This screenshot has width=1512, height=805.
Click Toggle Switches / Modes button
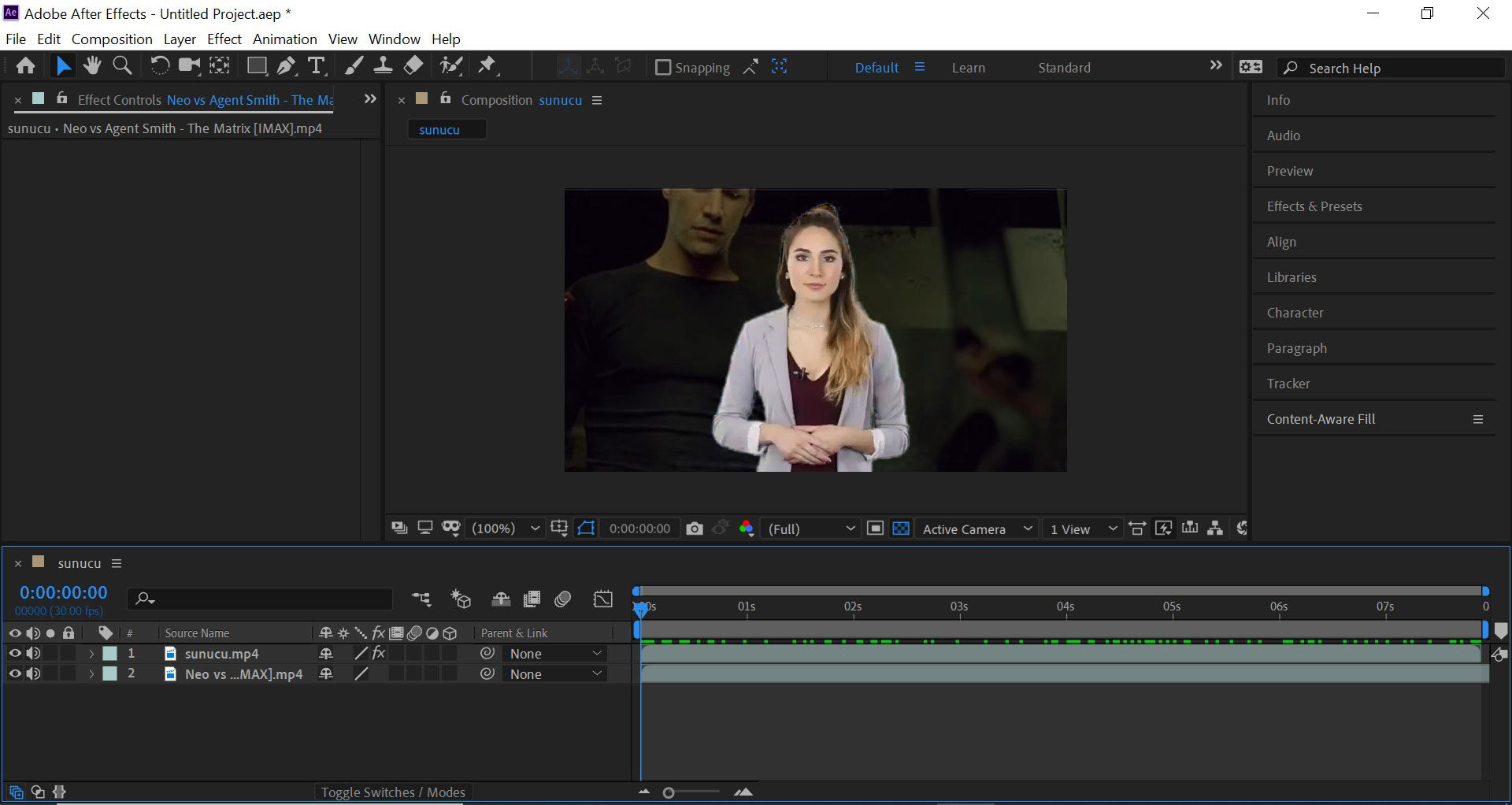click(393, 792)
